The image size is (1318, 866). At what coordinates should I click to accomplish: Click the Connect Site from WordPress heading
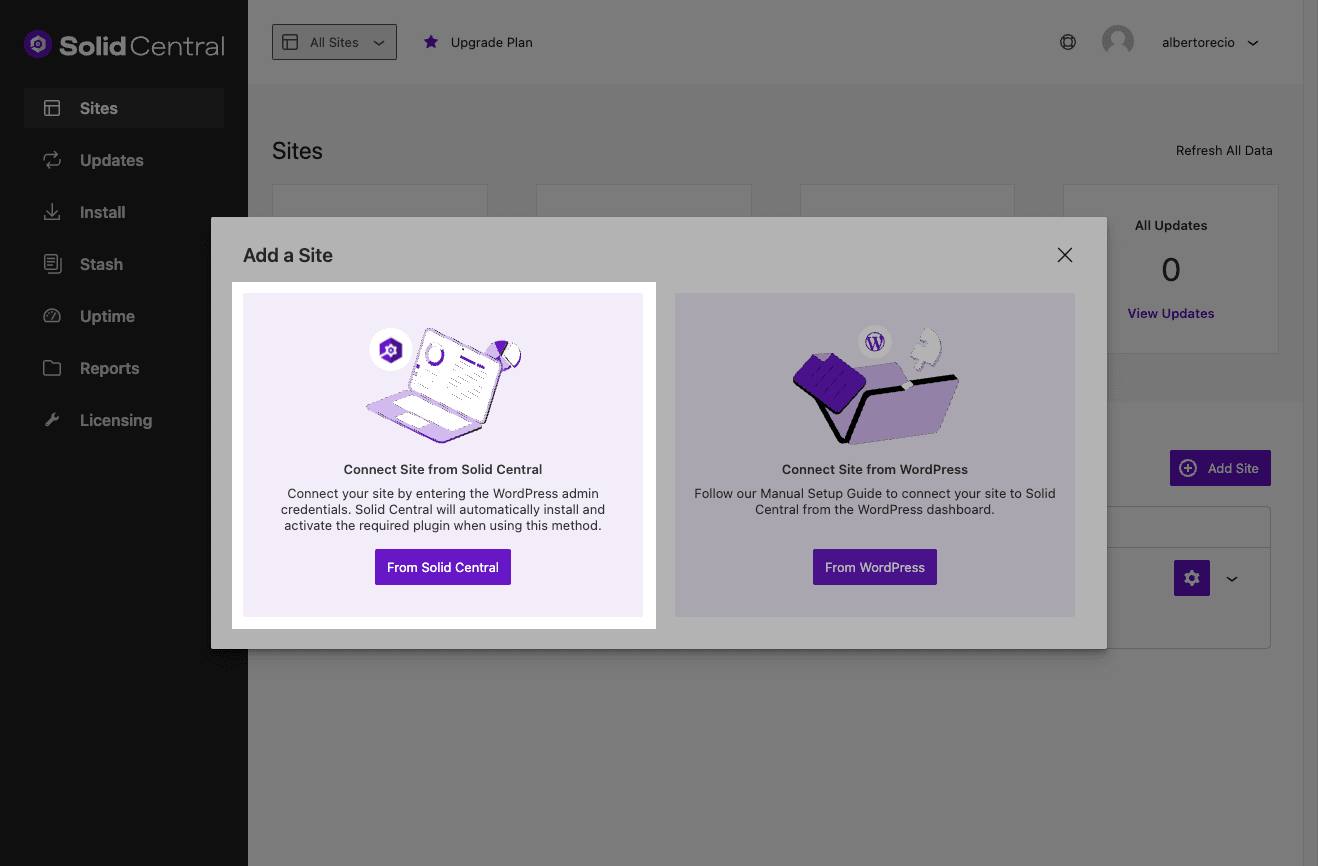pyautogui.click(x=875, y=469)
